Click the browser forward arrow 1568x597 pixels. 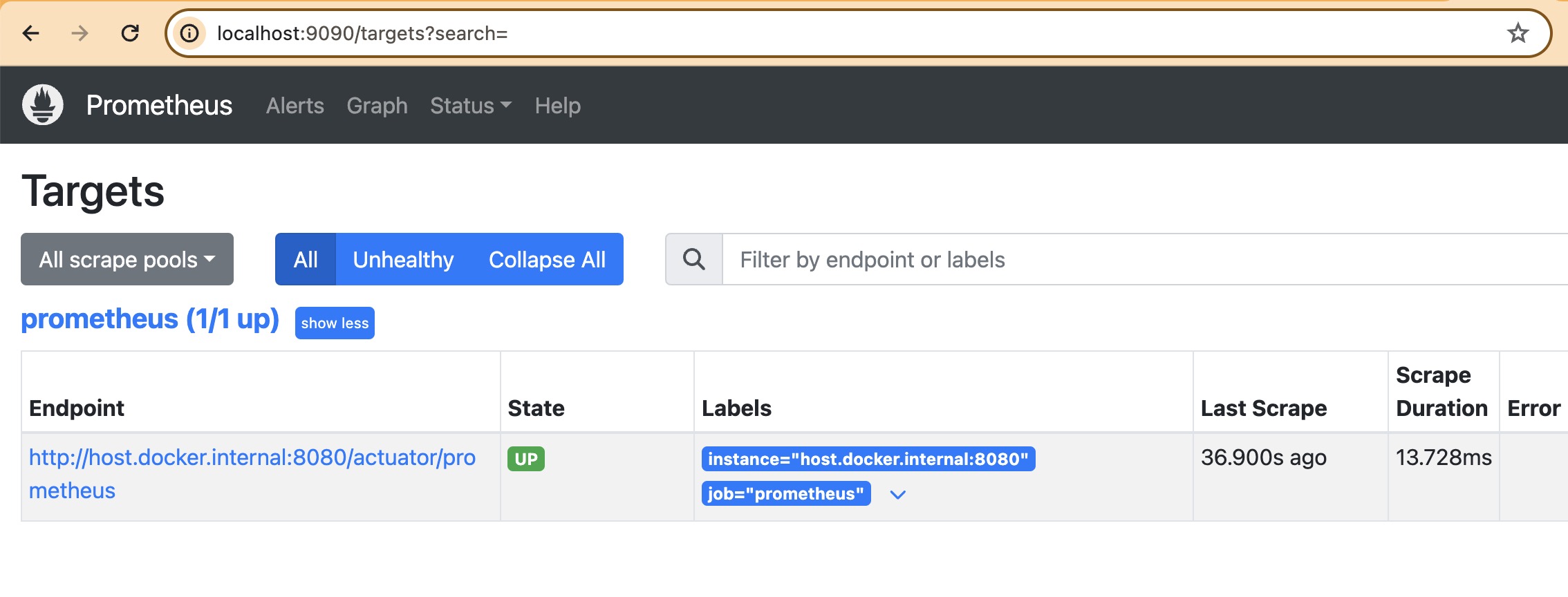80,33
